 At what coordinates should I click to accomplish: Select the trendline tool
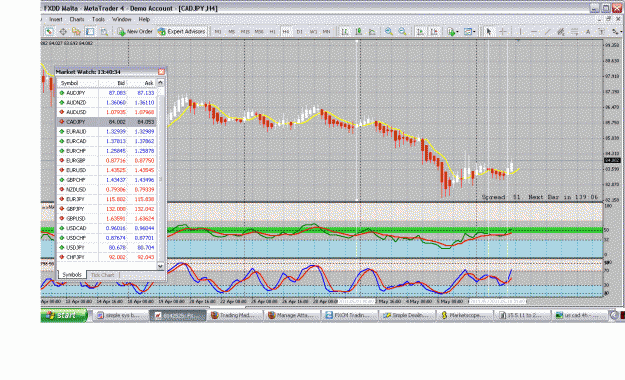[x=548, y=32]
